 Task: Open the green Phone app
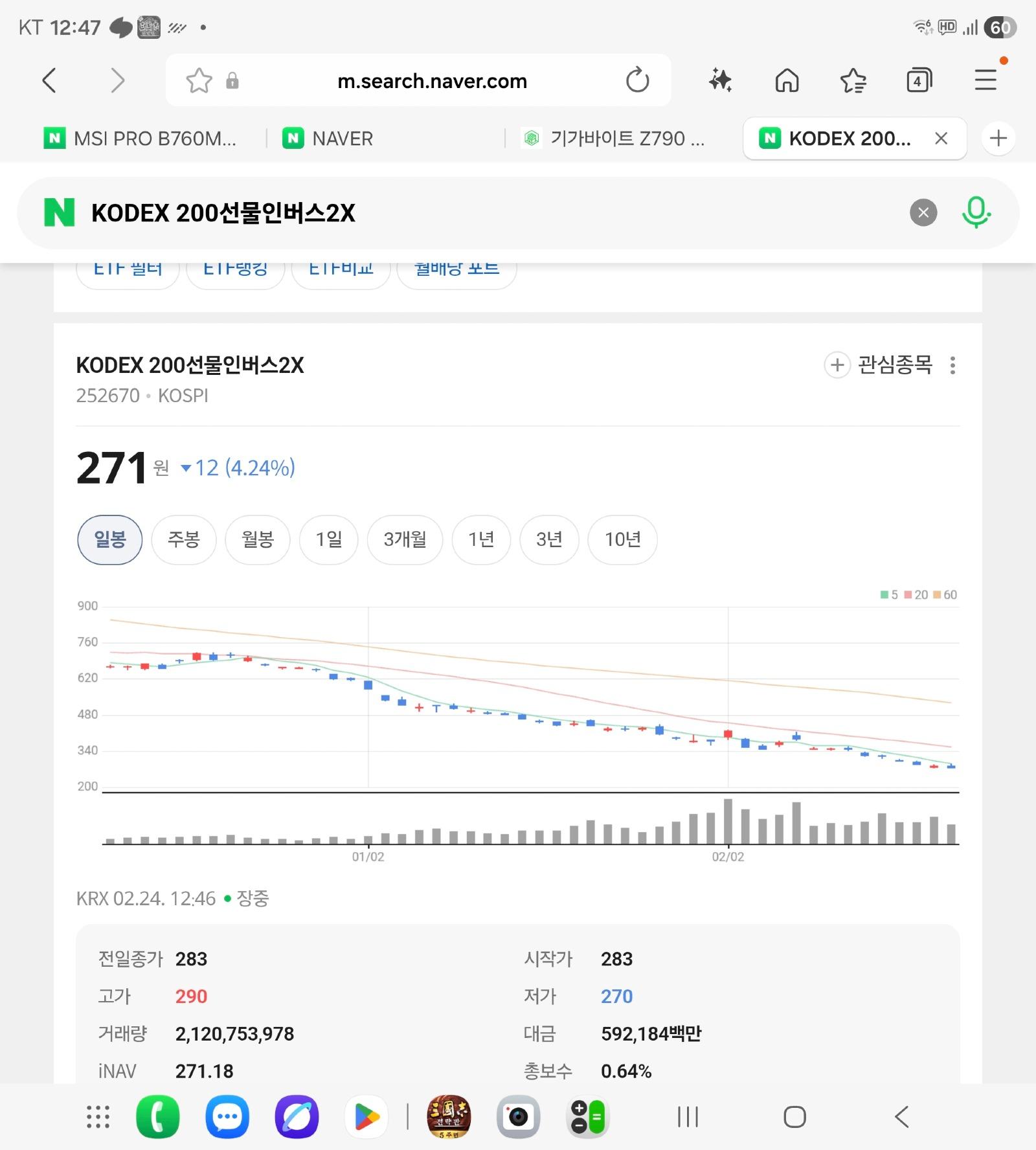tap(158, 1117)
